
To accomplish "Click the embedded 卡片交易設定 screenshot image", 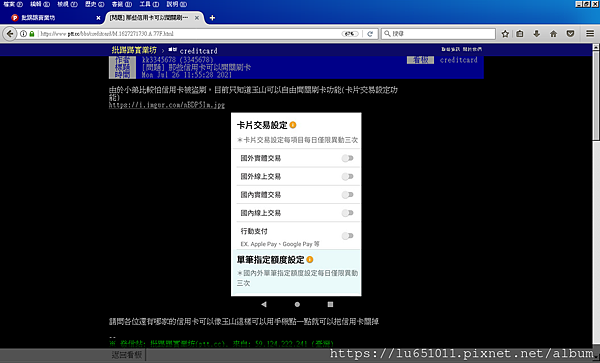I will [296, 204].
